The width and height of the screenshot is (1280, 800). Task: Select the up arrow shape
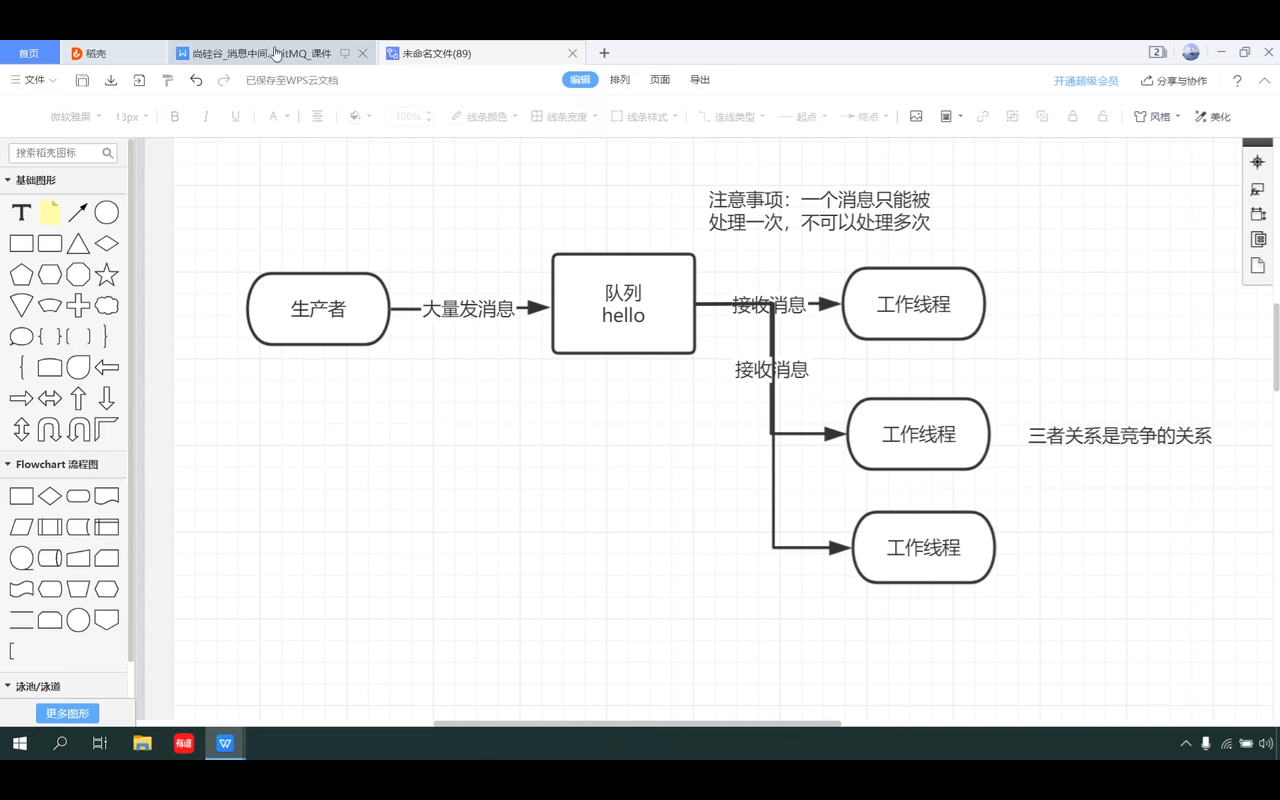pyautogui.click(x=78, y=398)
